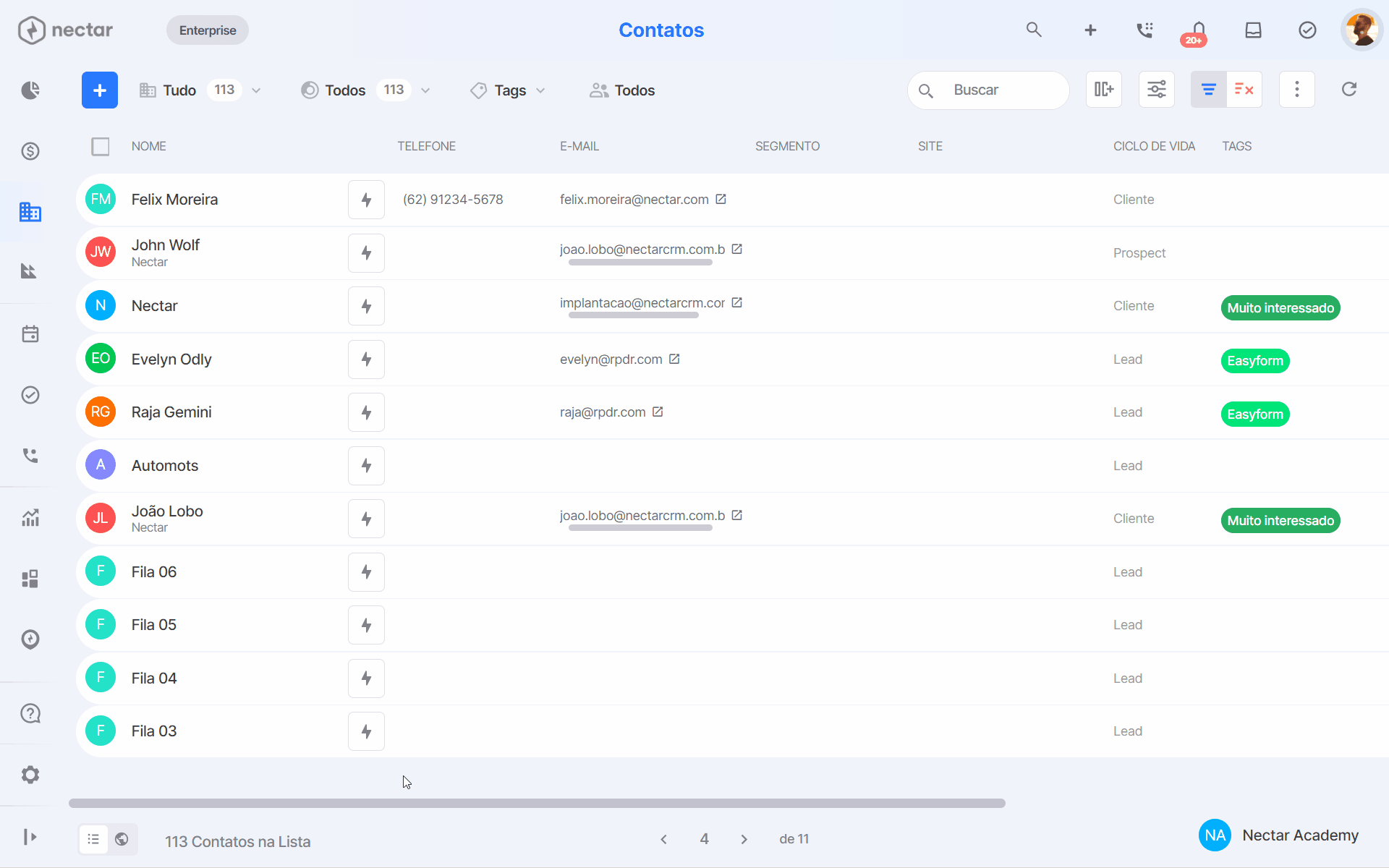Refresh the contacts list
This screenshot has height=868, width=1389.
click(1349, 90)
